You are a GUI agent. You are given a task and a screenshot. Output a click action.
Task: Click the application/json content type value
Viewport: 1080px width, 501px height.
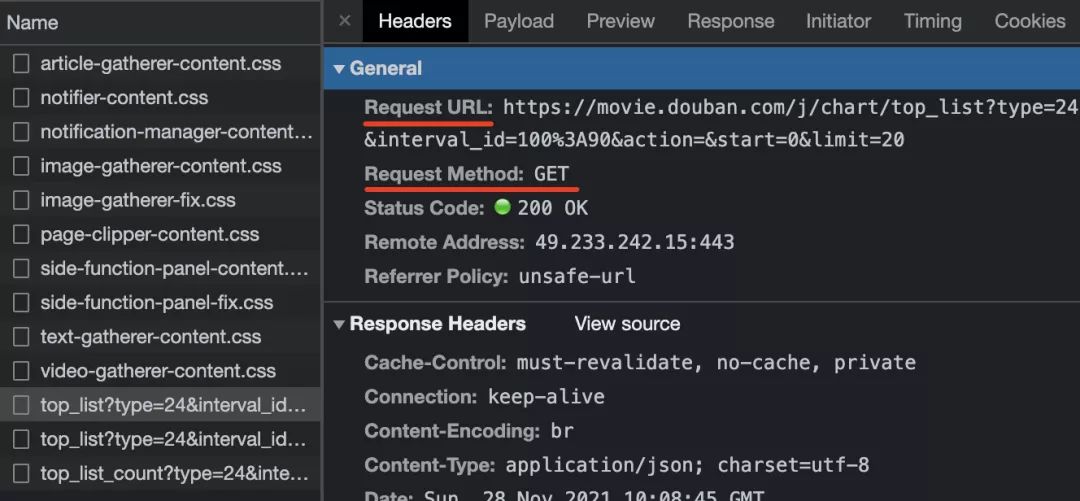click(687, 465)
